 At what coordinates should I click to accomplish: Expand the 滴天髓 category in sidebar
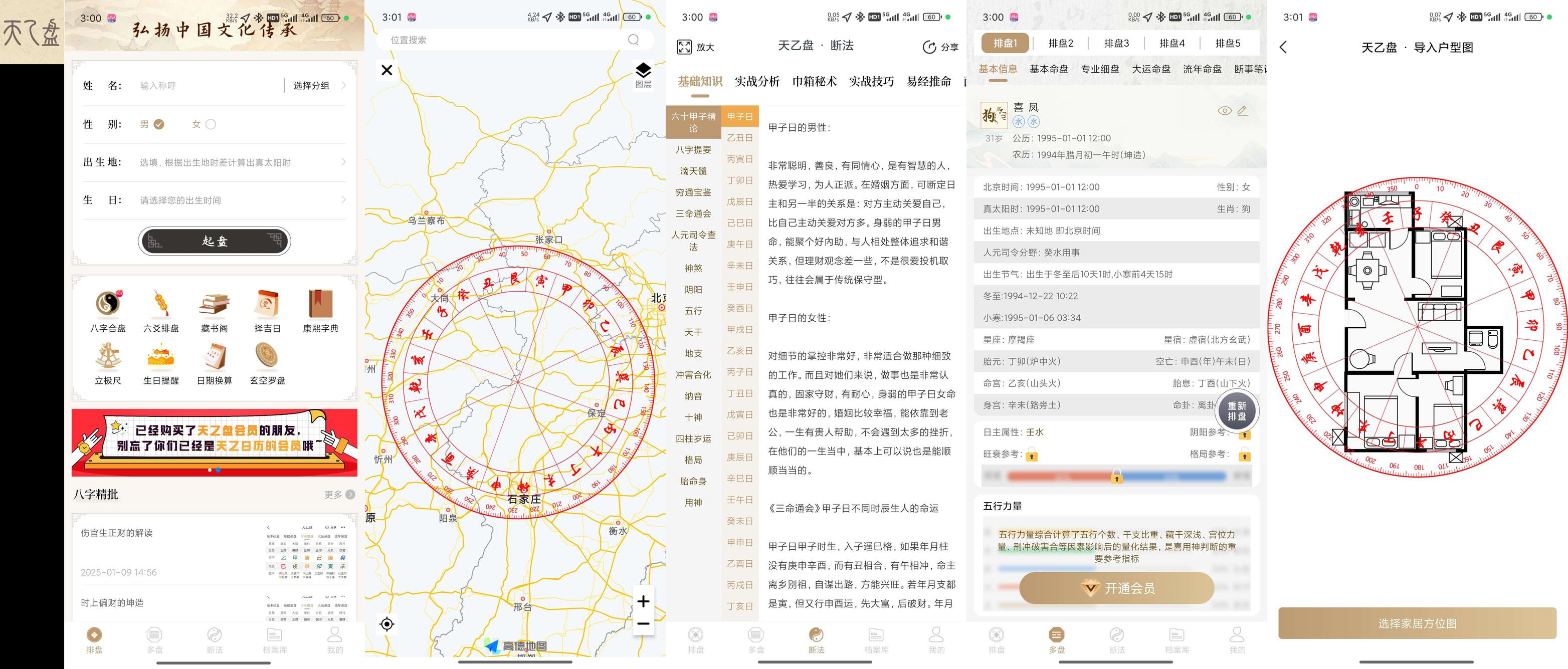coord(693,171)
